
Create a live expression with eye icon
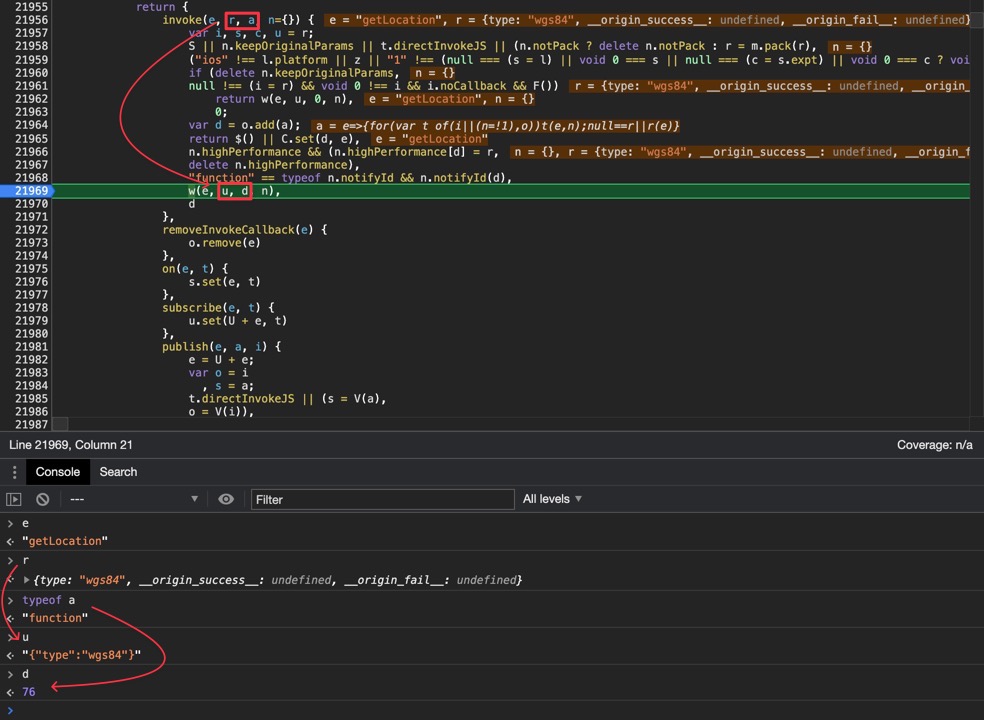(226, 499)
